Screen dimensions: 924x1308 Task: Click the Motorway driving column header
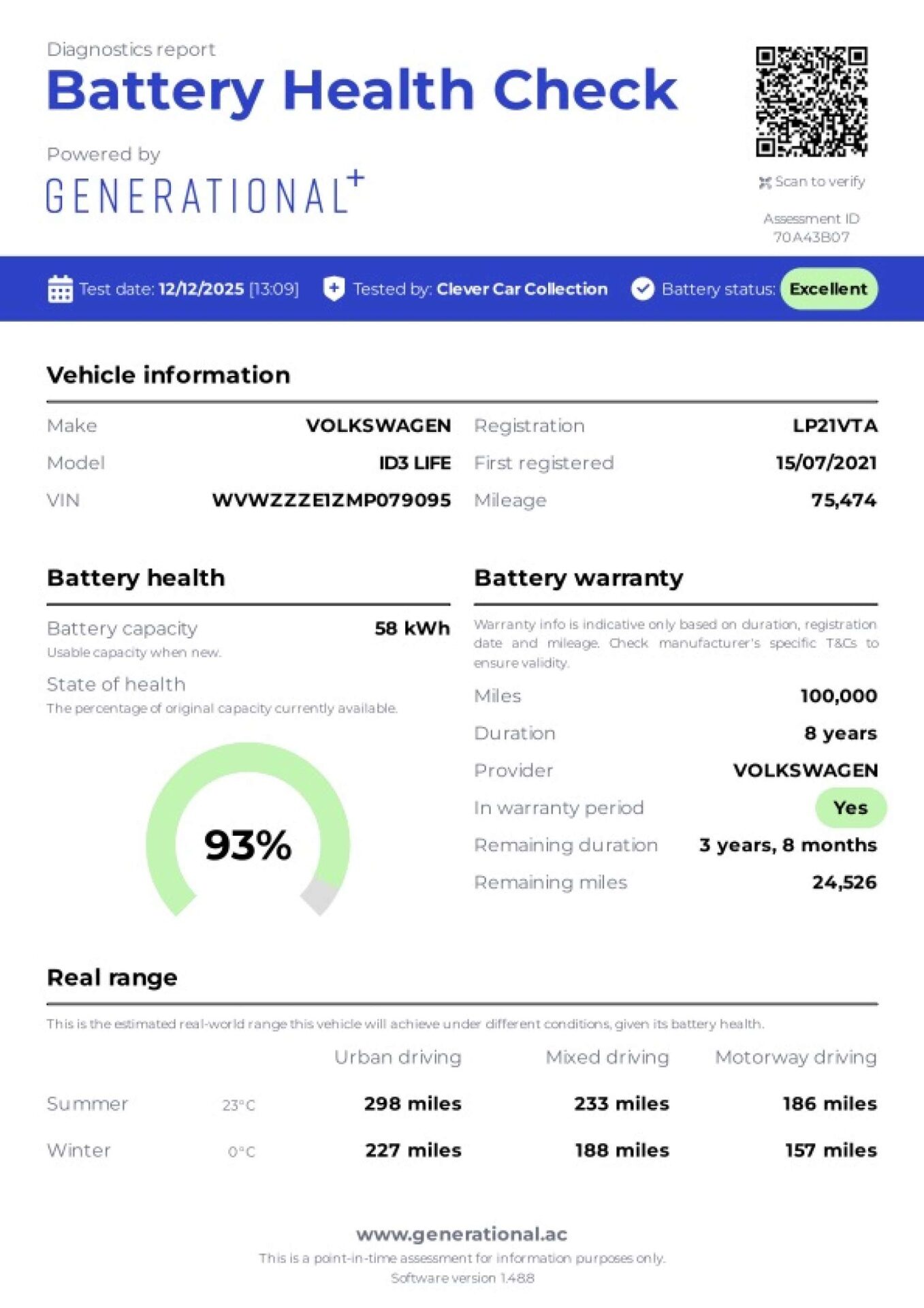(796, 1057)
